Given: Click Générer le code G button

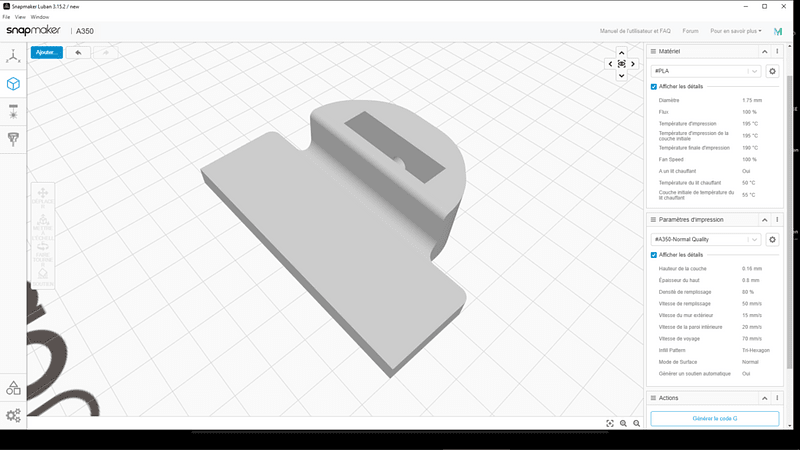Looking at the screenshot, I should tap(714, 418).
